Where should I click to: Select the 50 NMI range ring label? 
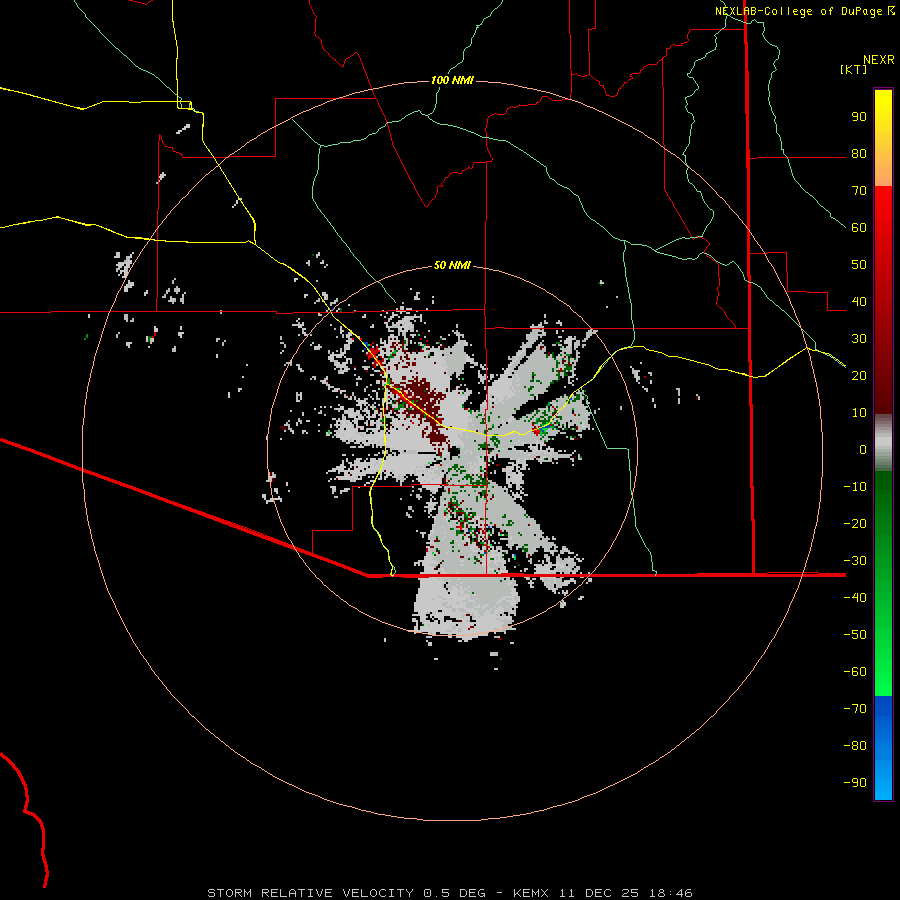(x=452, y=265)
